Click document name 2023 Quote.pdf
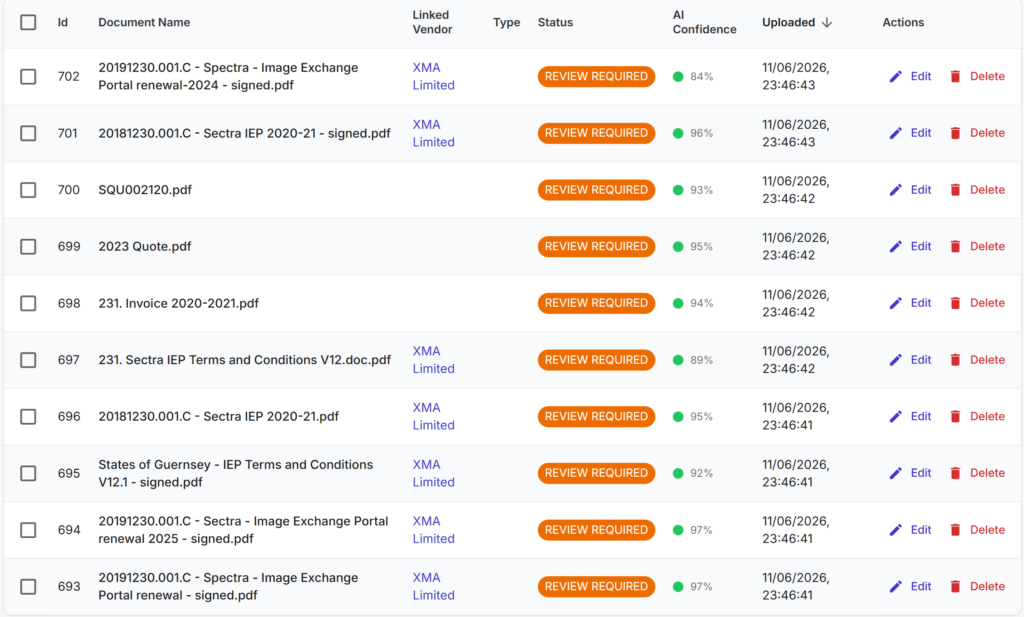This screenshot has height=617, width=1024. tap(145, 246)
